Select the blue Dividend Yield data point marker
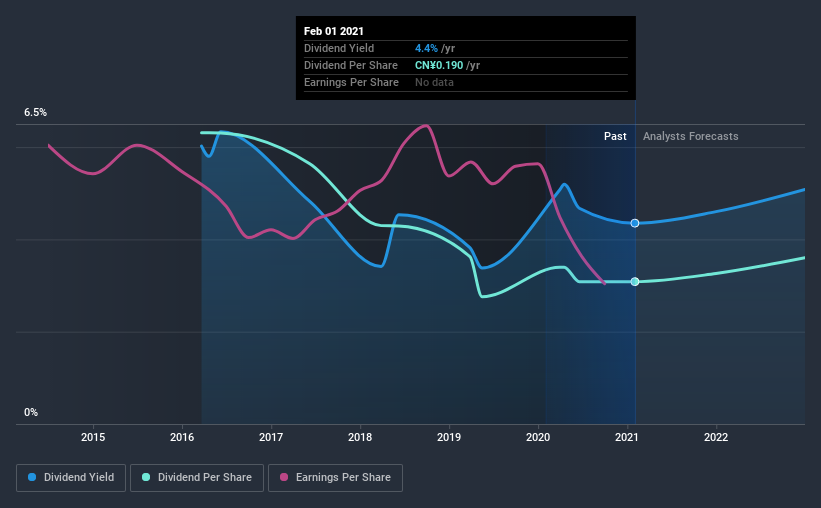Viewport: 821px width, 508px height. [635, 223]
